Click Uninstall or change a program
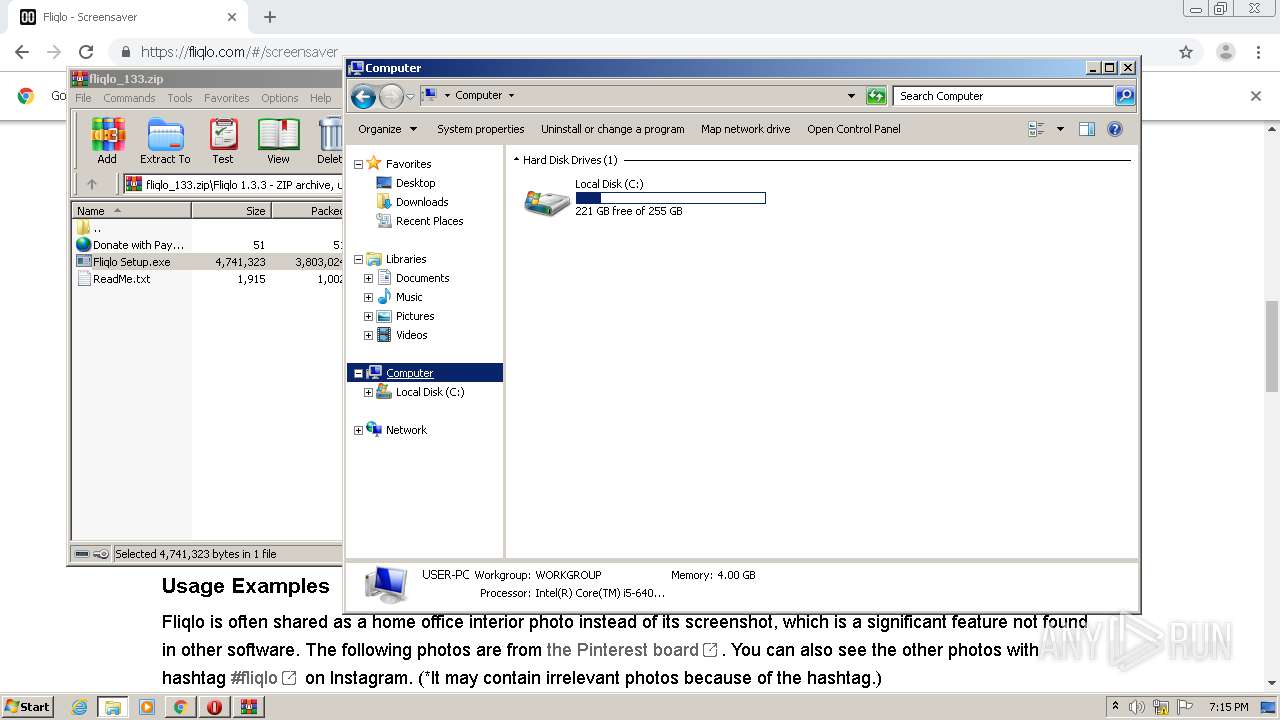The image size is (1280, 720). (613, 129)
